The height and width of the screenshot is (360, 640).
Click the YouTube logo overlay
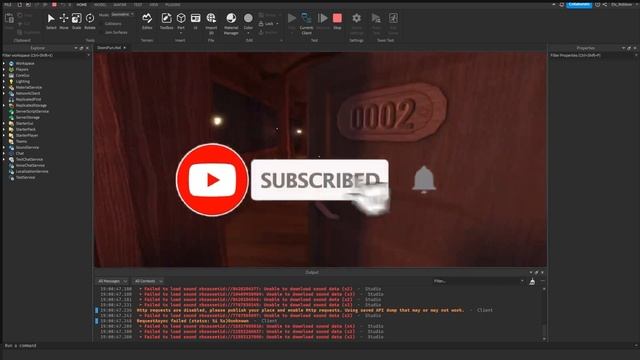212,180
